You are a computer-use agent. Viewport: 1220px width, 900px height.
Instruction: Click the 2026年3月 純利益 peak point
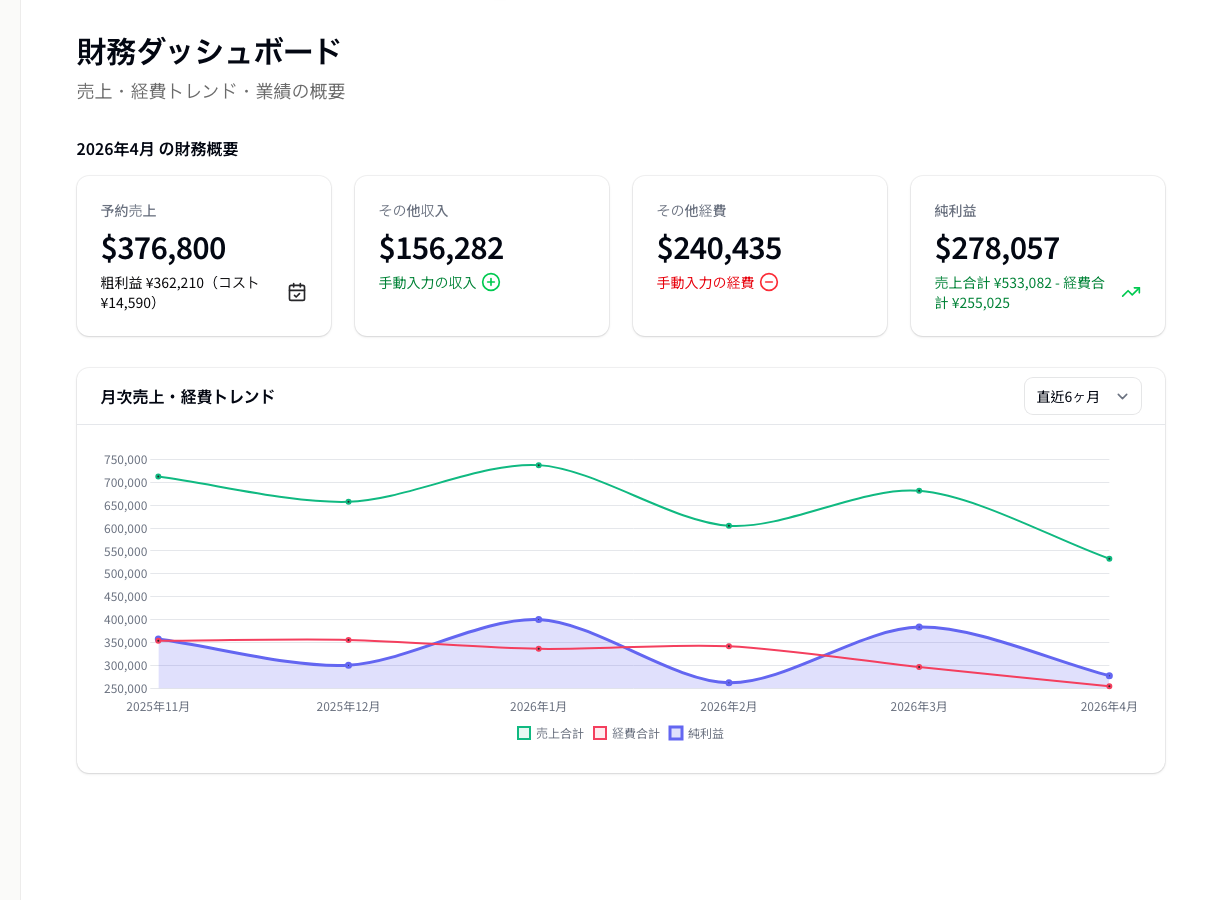pos(918,627)
